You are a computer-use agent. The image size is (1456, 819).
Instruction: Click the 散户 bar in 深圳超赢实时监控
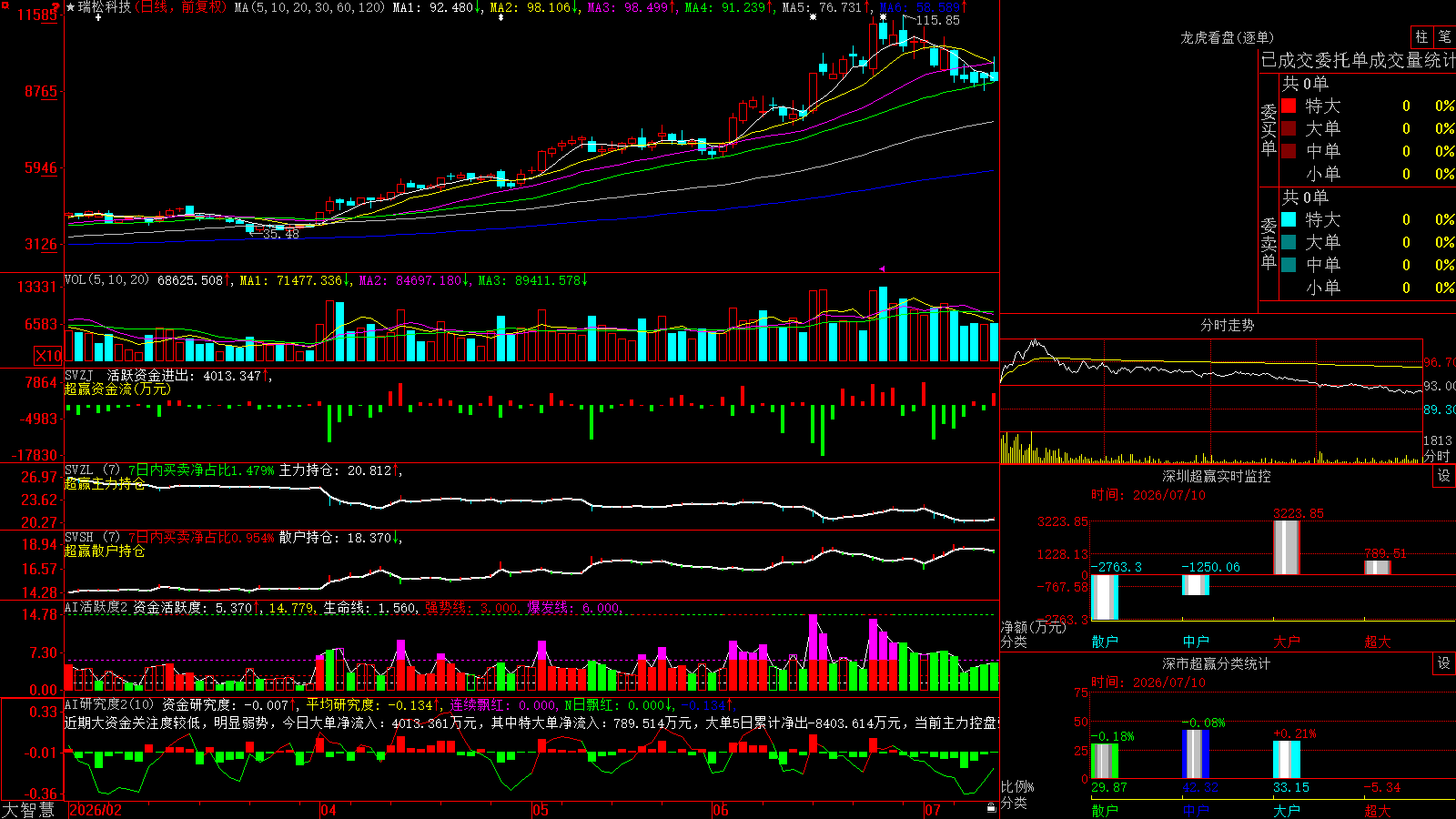[x=1104, y=598]
